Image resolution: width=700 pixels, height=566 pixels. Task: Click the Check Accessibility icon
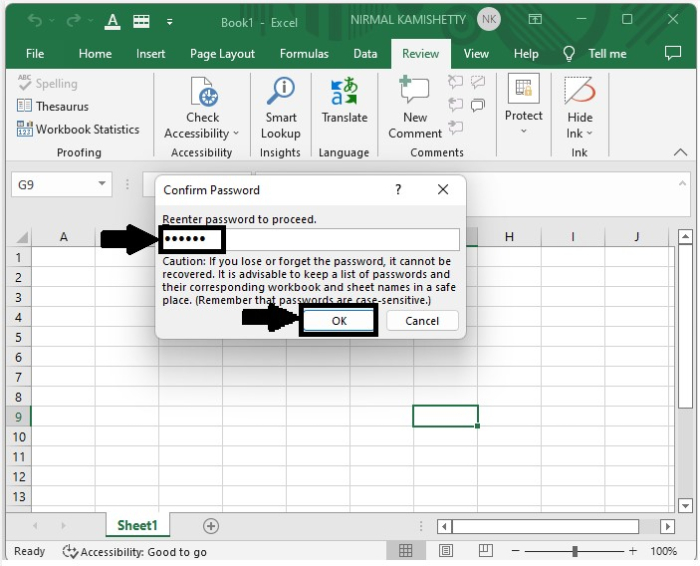[204, 93]
